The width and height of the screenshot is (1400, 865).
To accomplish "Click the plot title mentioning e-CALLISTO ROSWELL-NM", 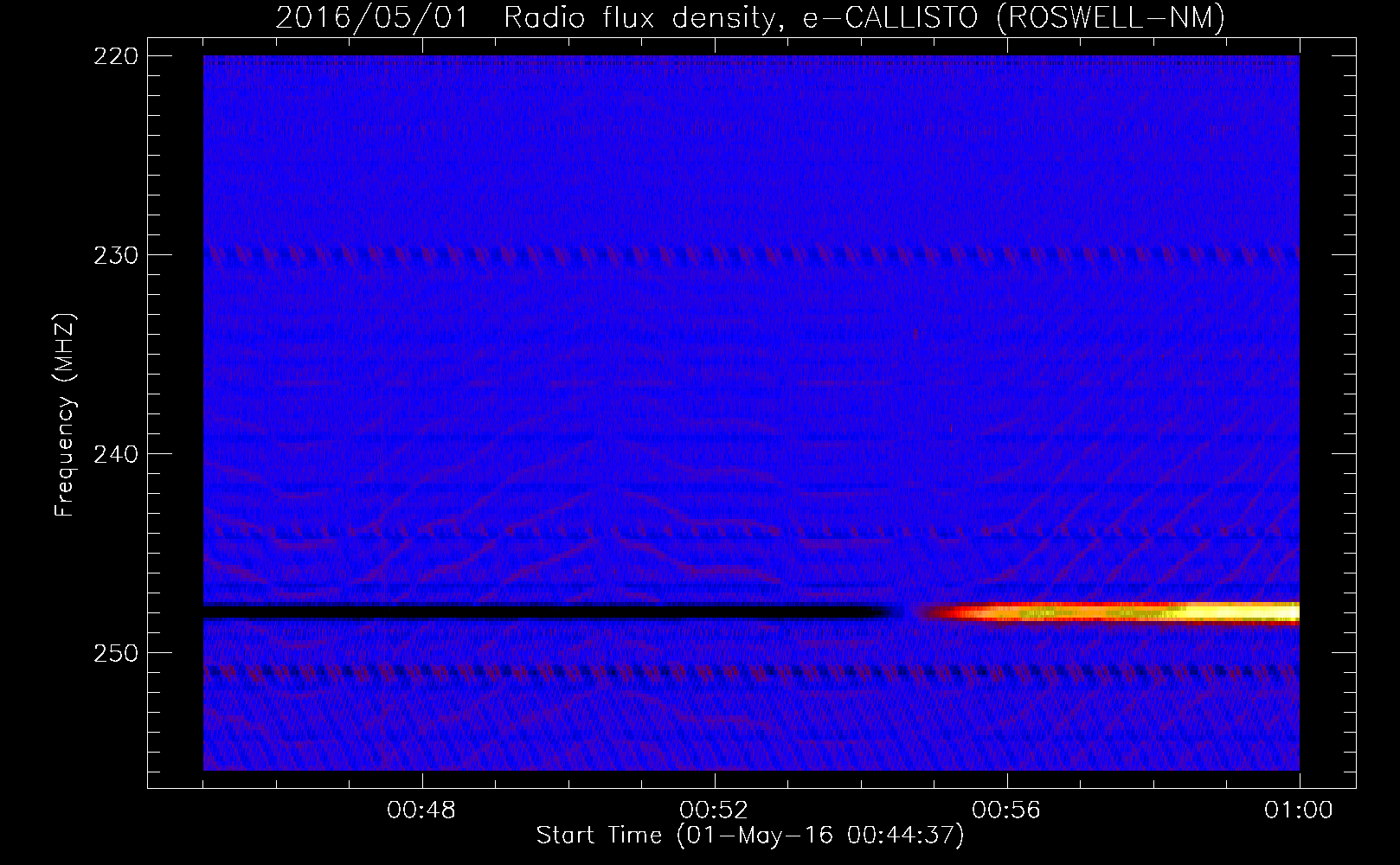I will [x=750, y=17].
